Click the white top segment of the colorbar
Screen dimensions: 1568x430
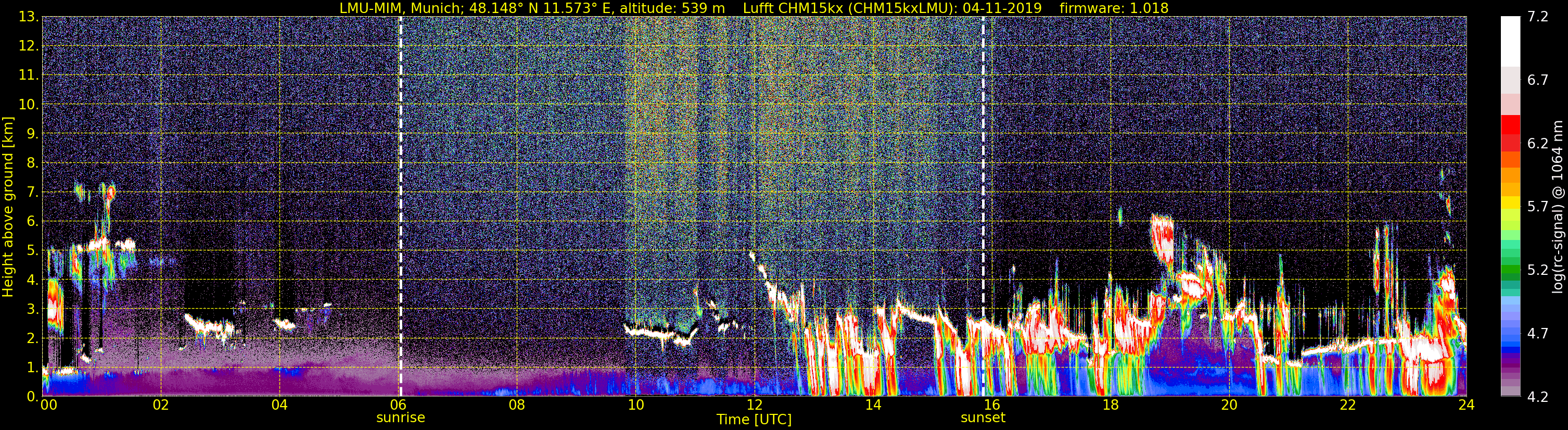(1510, 41)
